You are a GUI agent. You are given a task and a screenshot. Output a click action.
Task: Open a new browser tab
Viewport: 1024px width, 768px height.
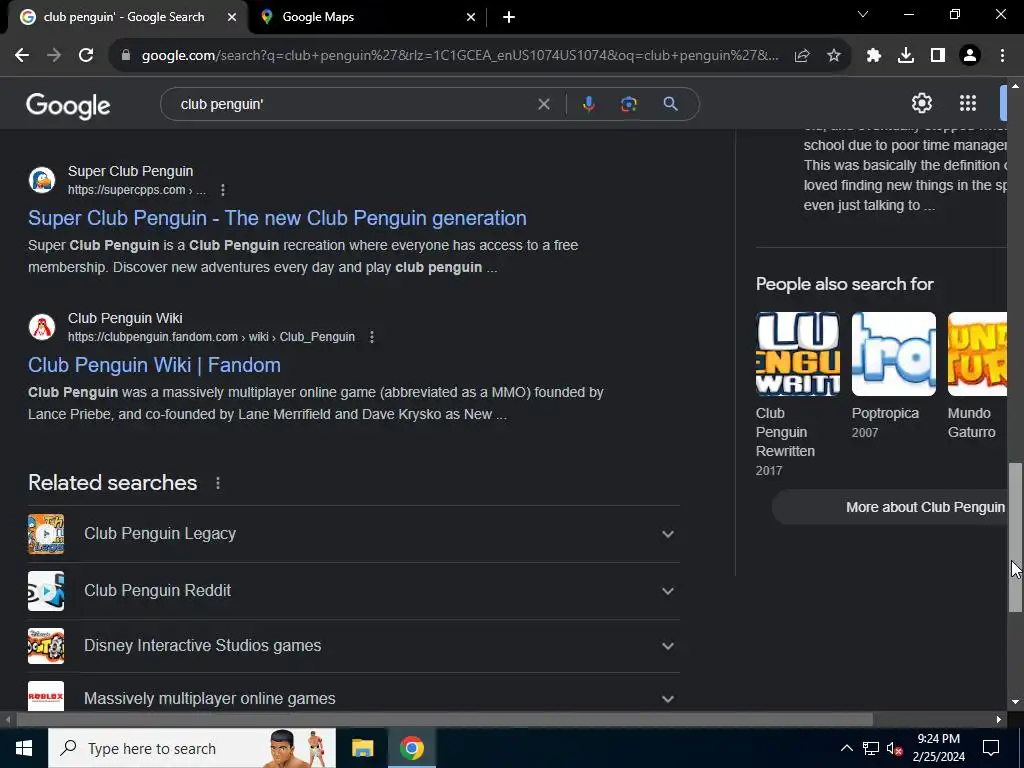pos(509,17)
